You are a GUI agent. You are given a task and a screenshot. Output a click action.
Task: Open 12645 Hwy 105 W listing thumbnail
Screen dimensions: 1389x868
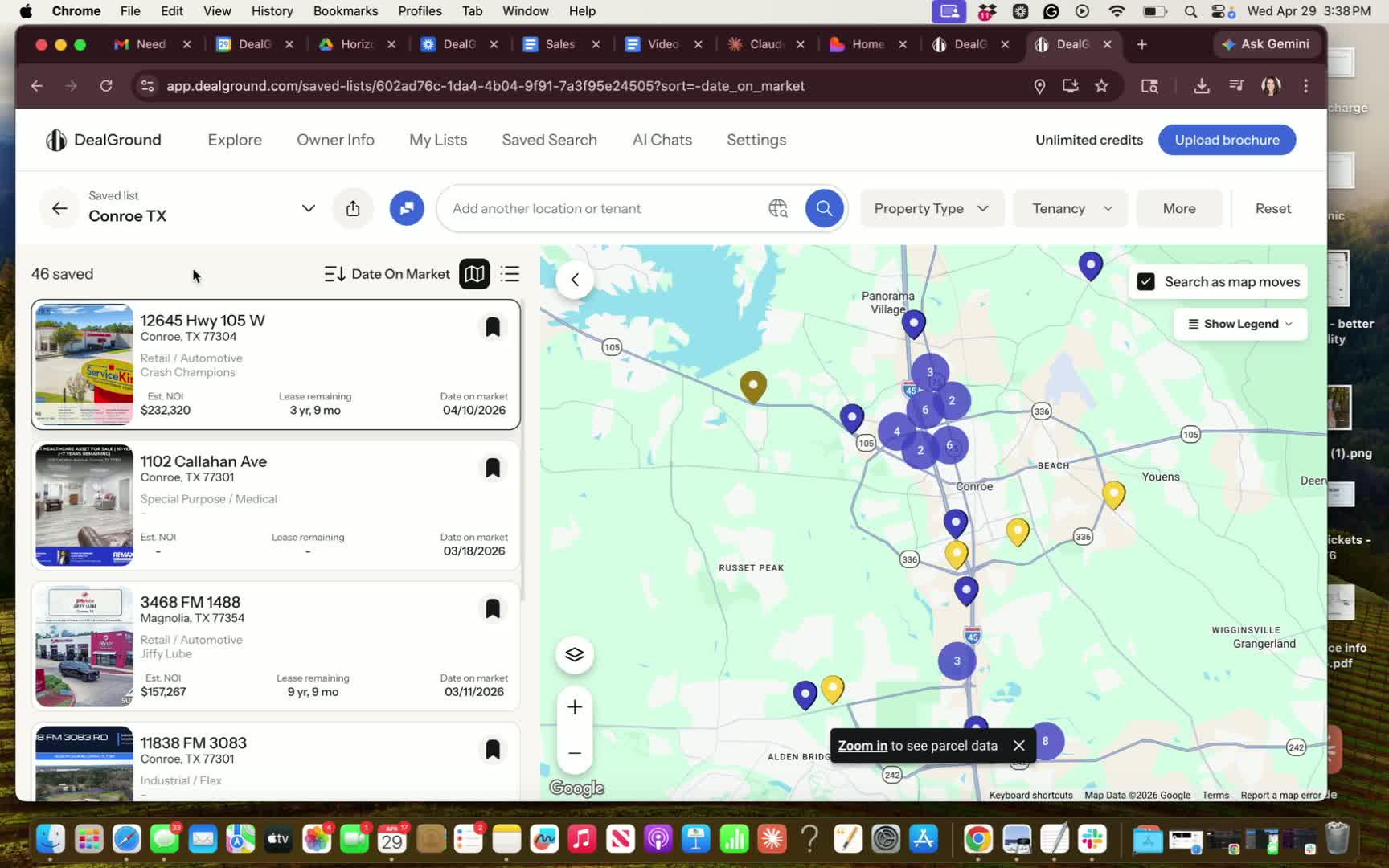(84, 364)
